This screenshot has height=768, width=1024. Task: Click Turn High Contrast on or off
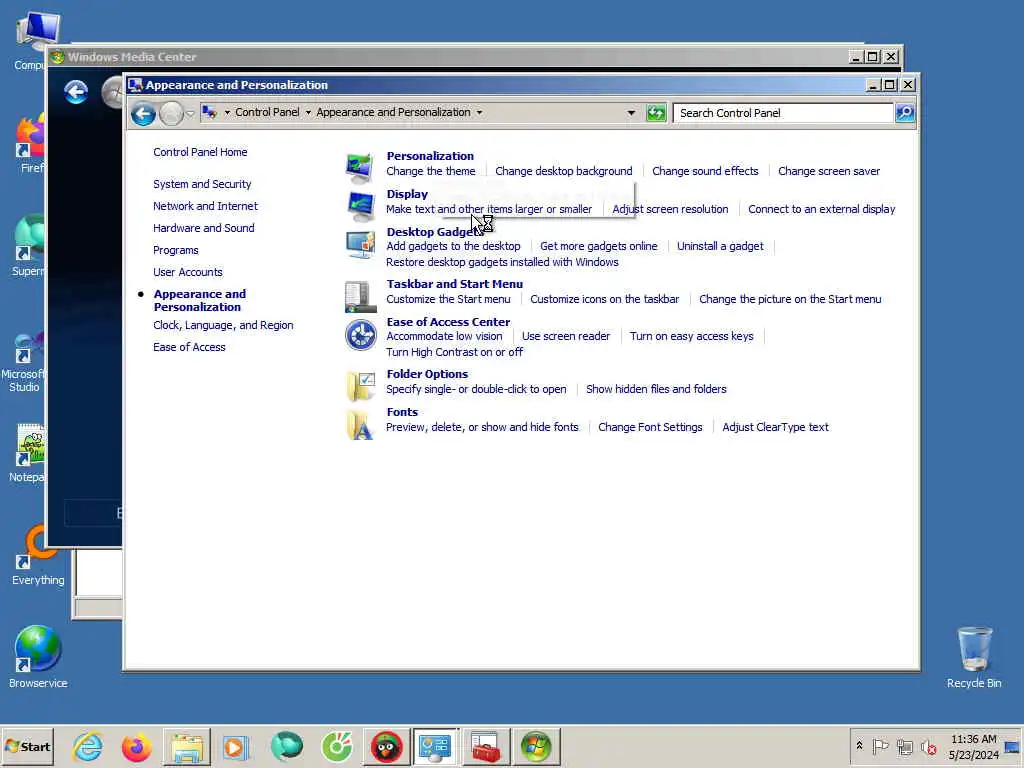[454, 352]
